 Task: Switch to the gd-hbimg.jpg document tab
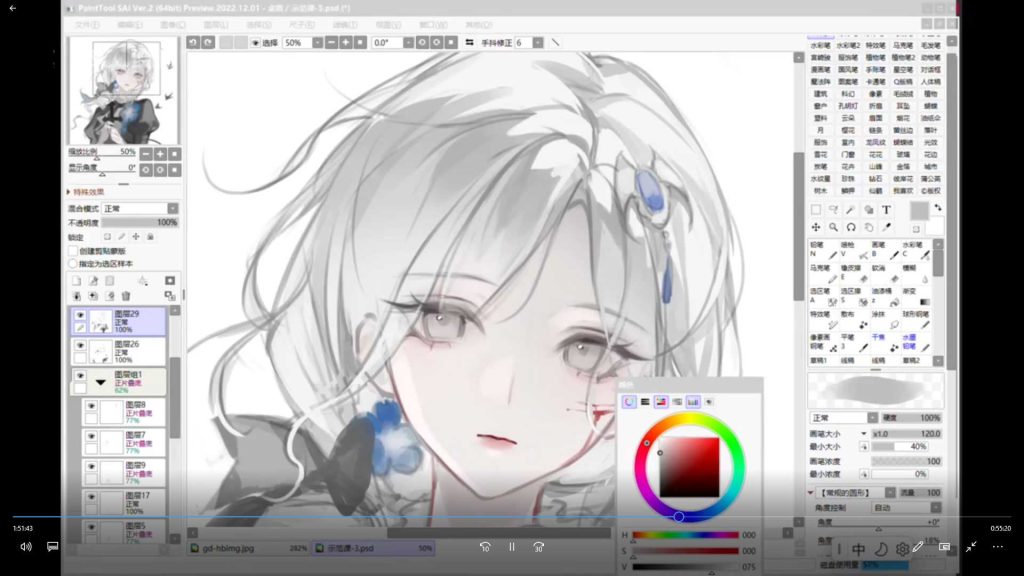(248, 548)
